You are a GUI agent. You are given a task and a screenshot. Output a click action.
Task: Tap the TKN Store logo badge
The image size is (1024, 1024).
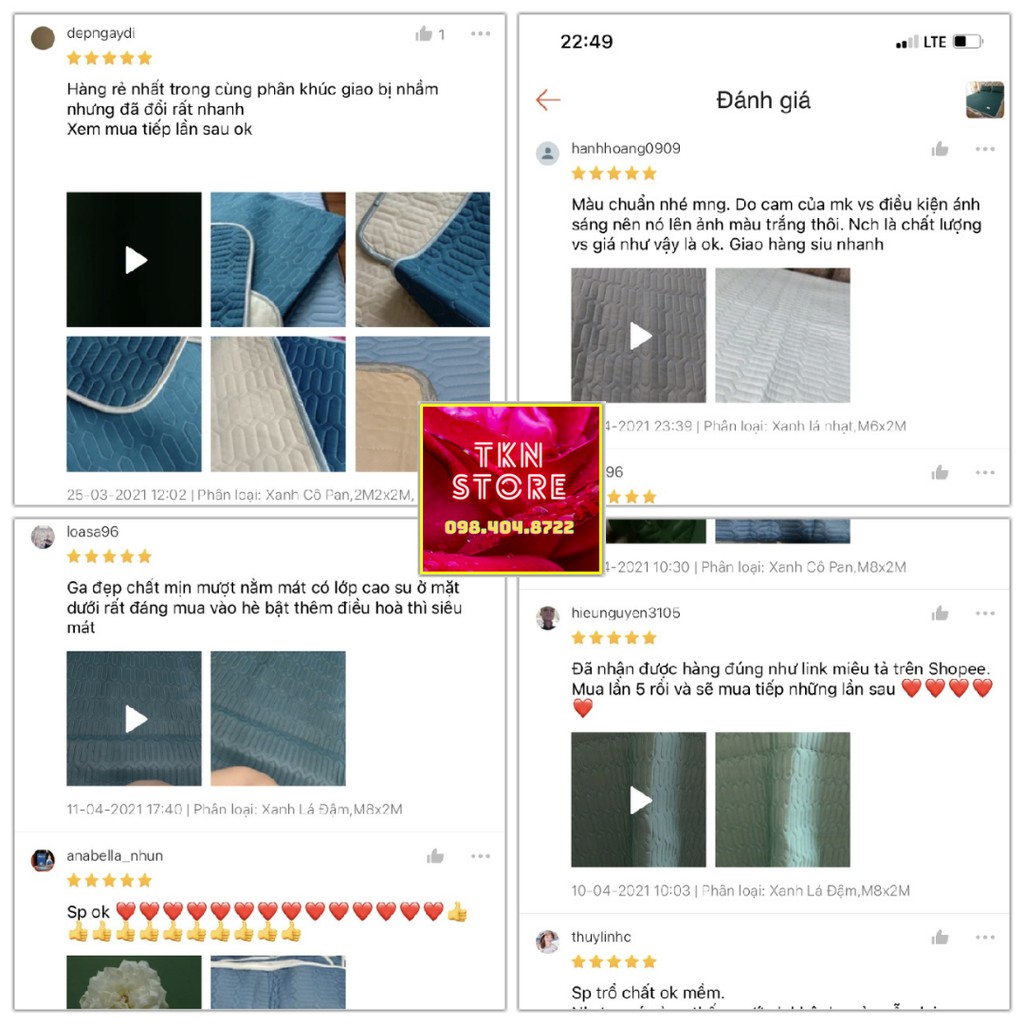click(x=511, y=488)
